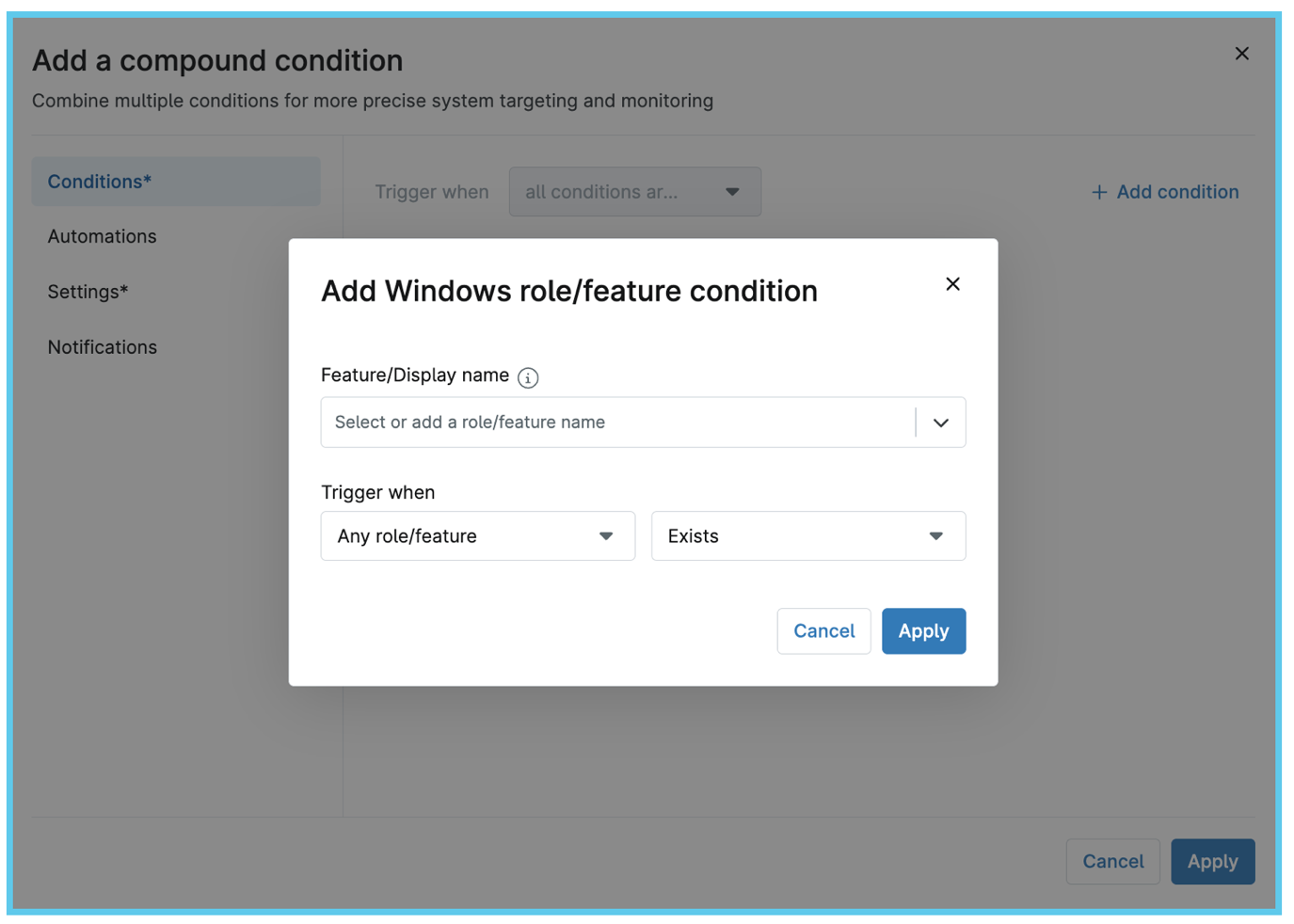Image resolution: width=1294 pixels, height=924 pixels.
Task: Click Apply at the bottom of compound dialog
Action: (1212, 861)
